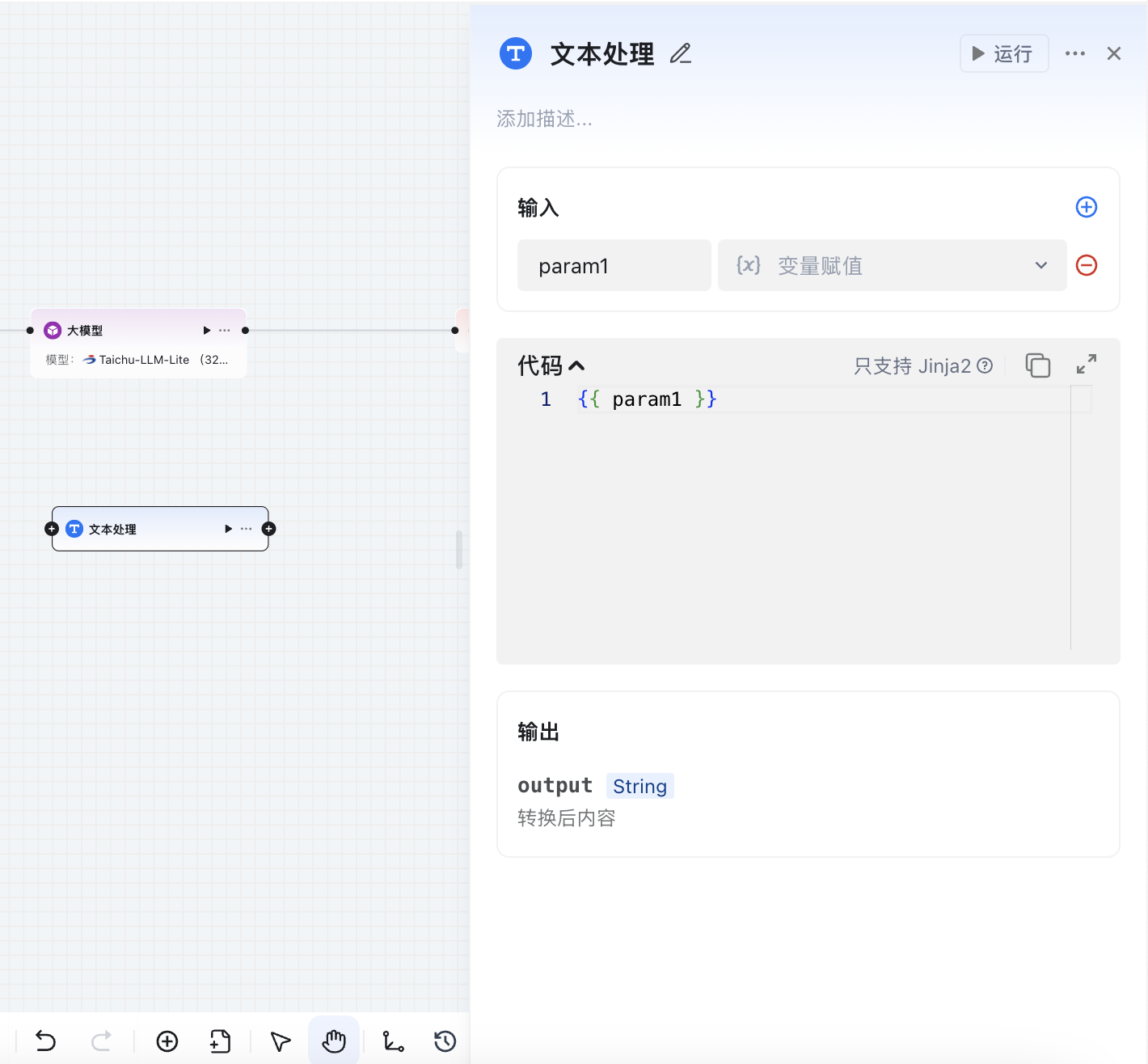Add a new input parameter
The height and width of the screenshot is (1064, 1148).
click(1087, 207)
